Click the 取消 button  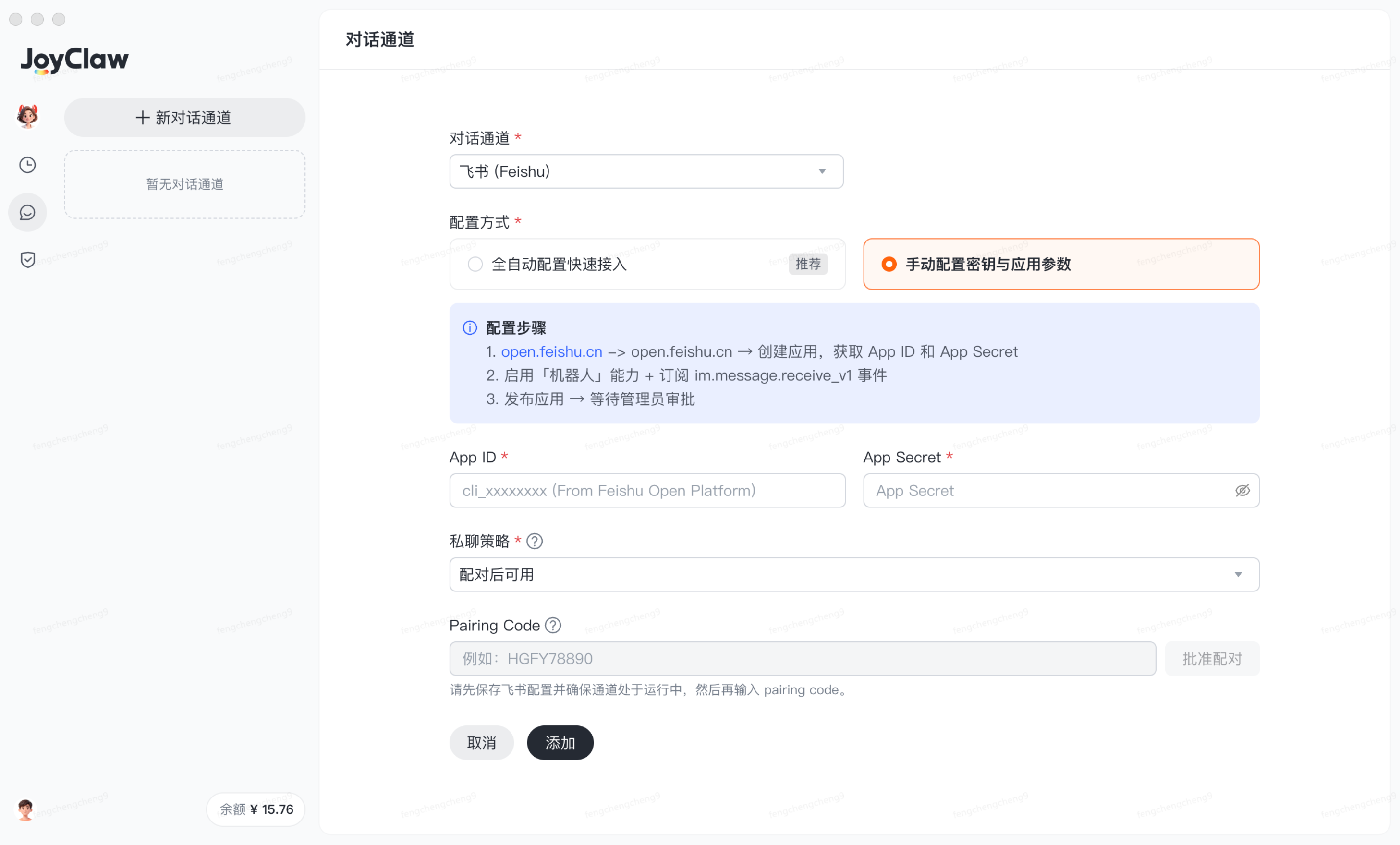[x=481, y=743]
